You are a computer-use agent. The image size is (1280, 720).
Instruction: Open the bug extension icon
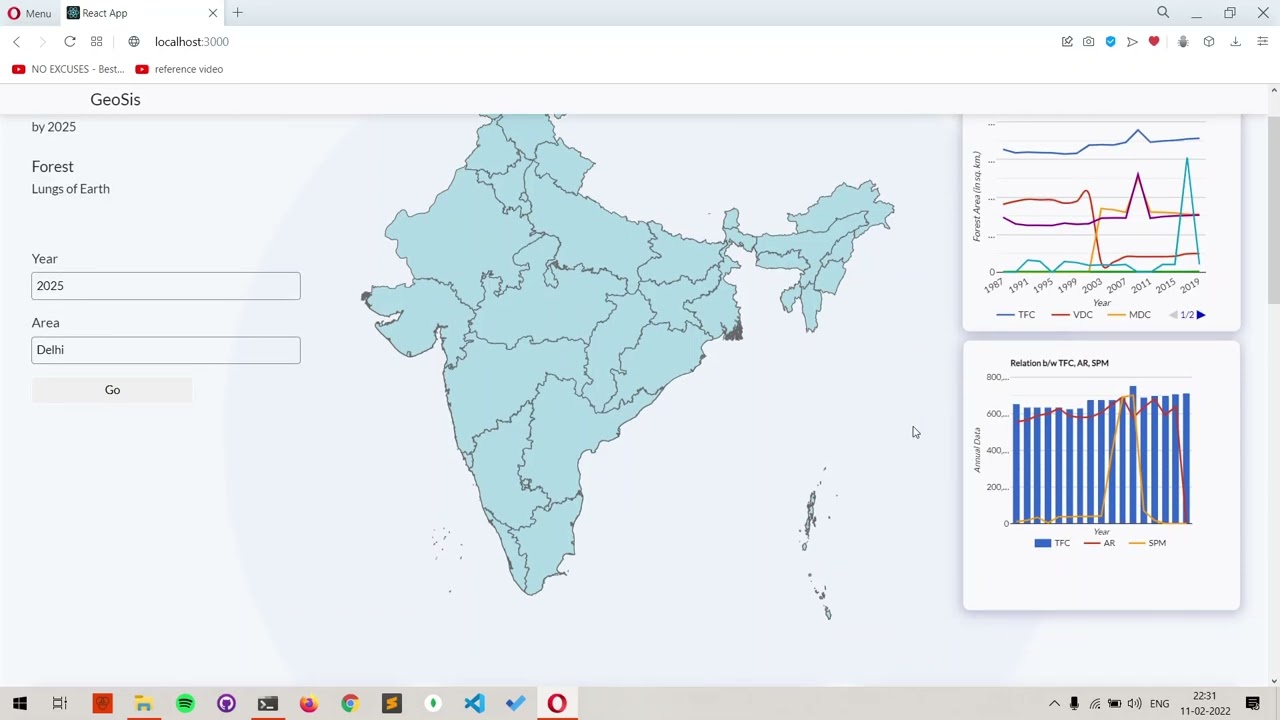click(1183, 42)
